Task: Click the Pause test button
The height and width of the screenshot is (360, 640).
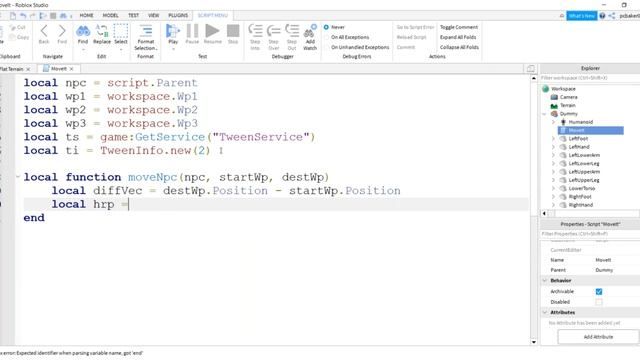Action: click(x=192, y=31)
